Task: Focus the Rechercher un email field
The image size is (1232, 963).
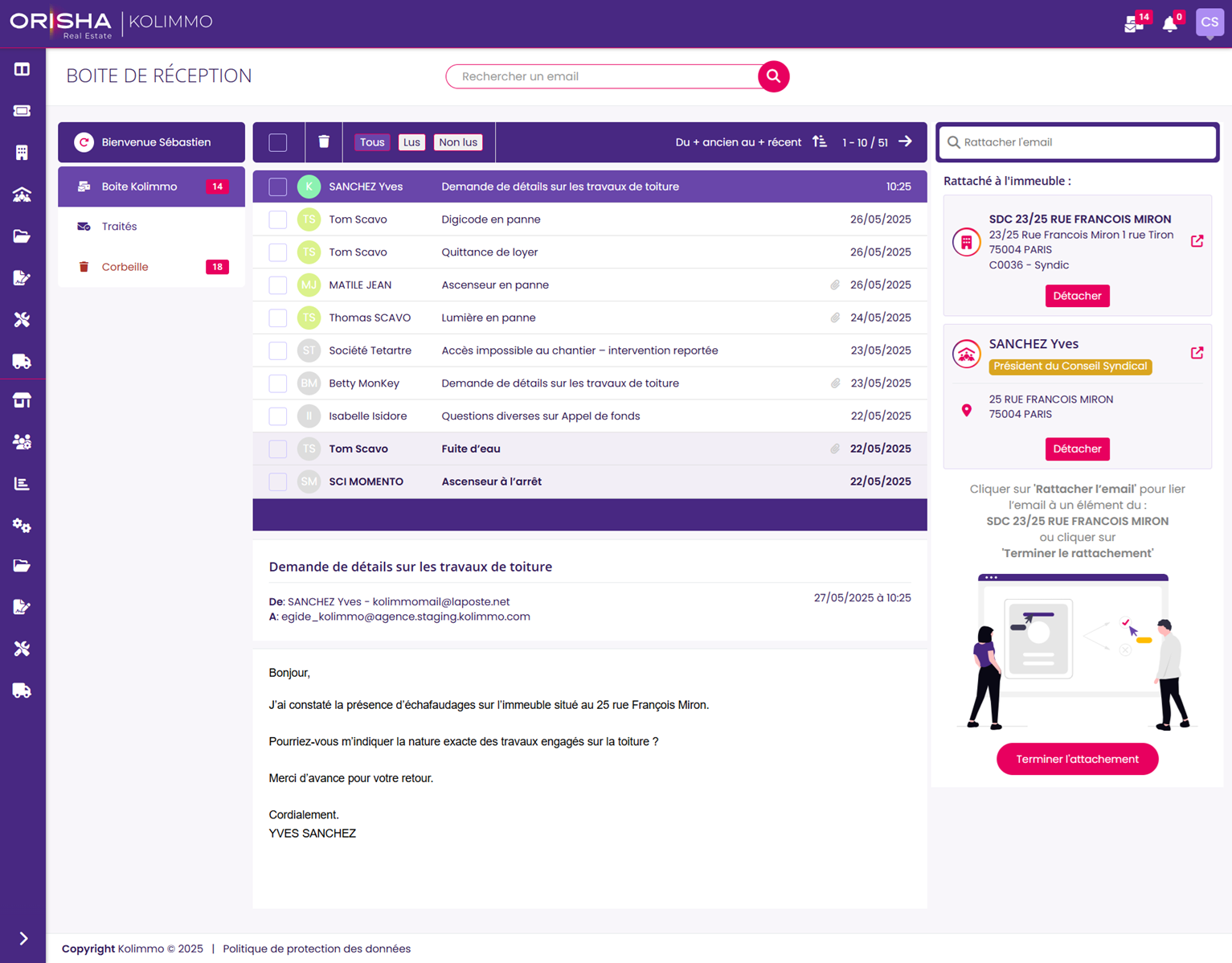Action: (603, 76)
